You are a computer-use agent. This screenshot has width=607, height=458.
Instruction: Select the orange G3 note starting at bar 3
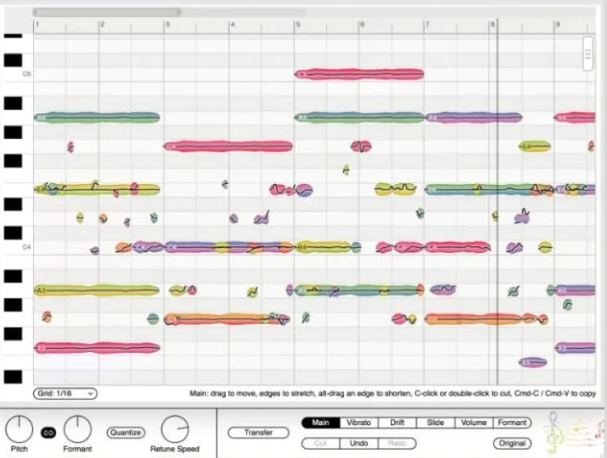[226, 319]
